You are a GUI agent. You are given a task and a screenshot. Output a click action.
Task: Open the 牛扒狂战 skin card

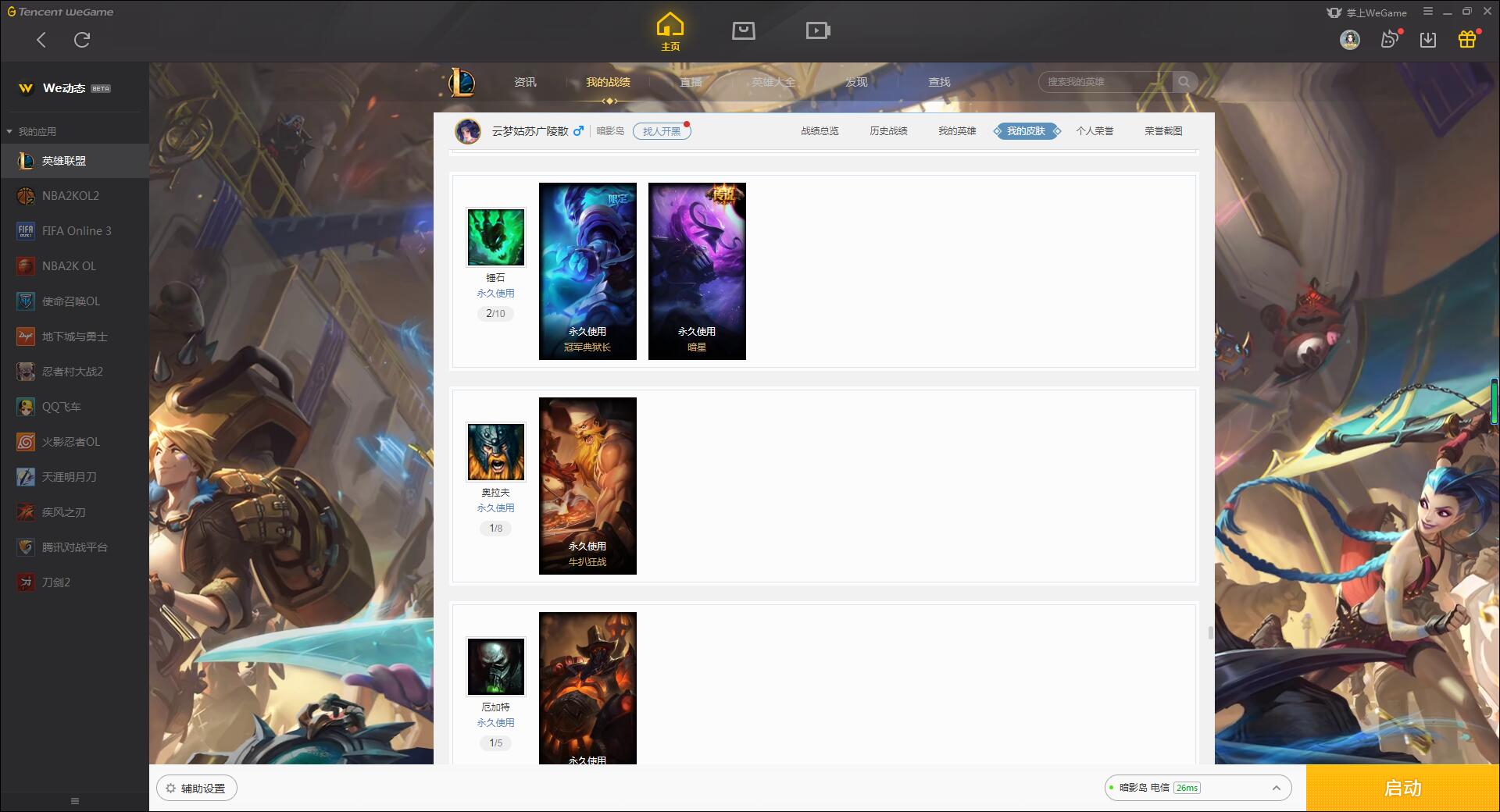pyautogui.click(x=587, y=486)
